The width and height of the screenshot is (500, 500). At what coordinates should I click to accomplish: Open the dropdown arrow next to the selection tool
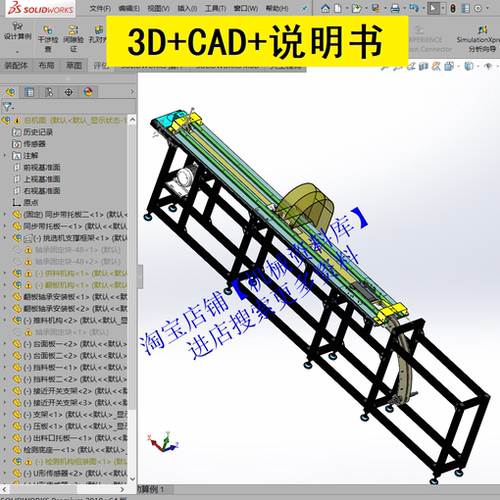click(x=443, y=9)
